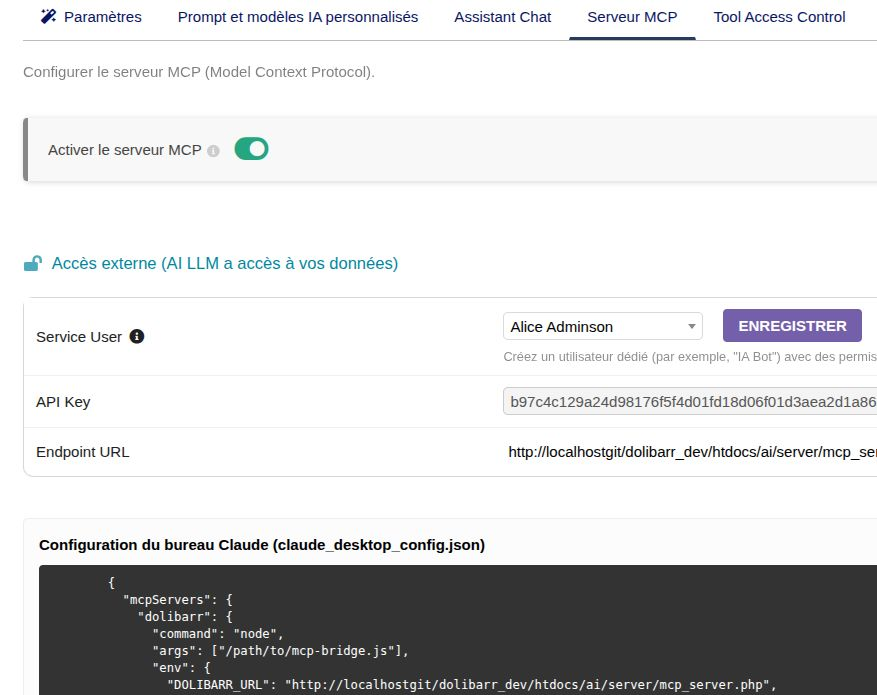877x695 pixels.
Task: Click the Accès externe section heading
Action: pos(225,263)
